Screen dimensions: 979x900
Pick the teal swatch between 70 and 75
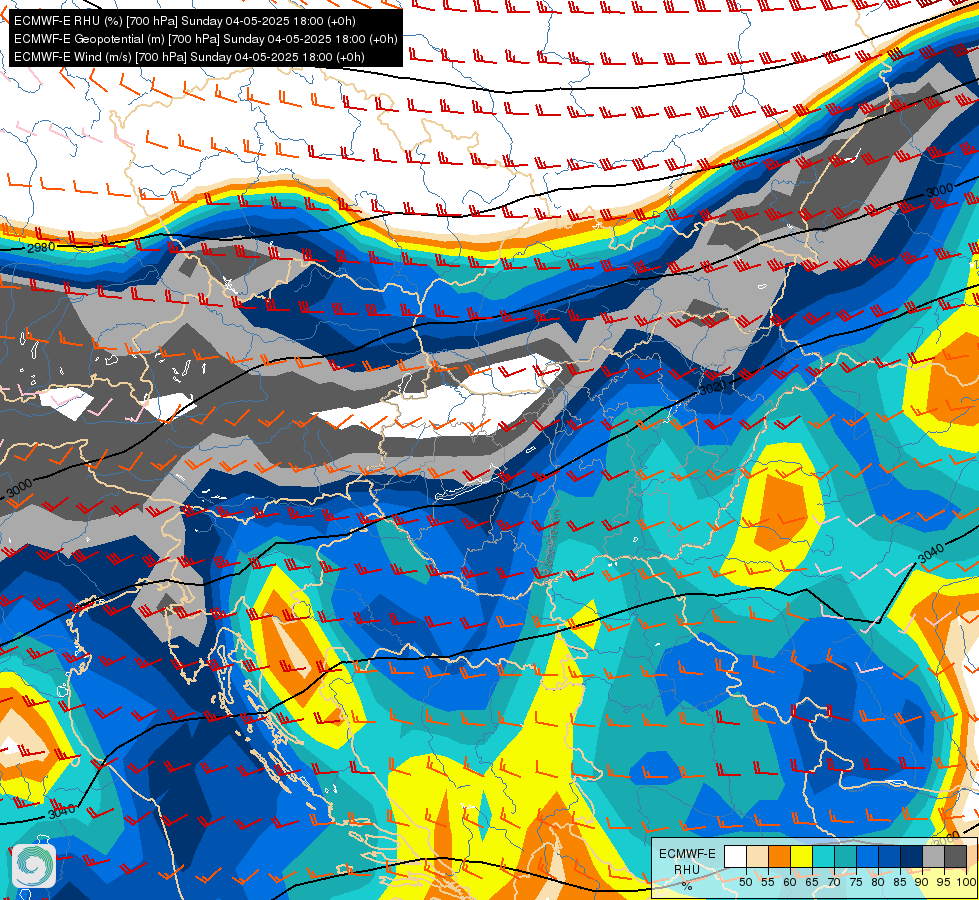tap(845, 856)
